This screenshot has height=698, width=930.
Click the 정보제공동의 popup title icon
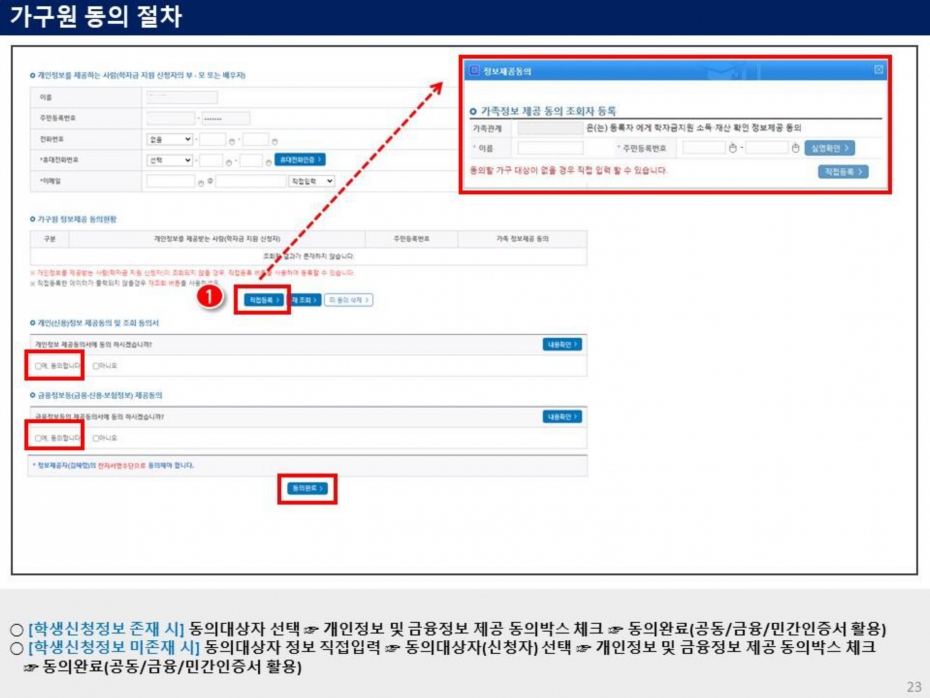click(x=475, y=71)
